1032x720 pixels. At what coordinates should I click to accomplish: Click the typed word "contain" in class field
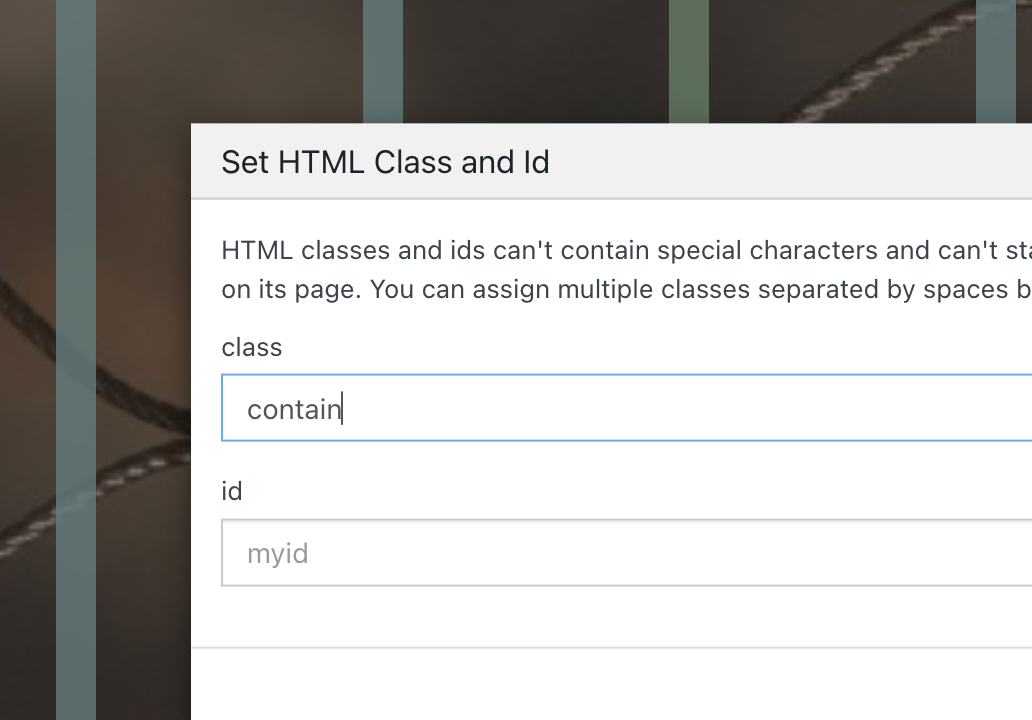coord(293,409)
